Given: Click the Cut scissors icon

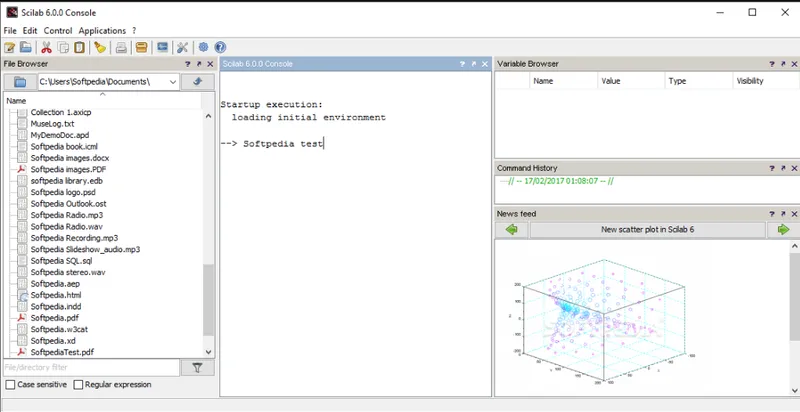Looking at the screenshot, I should tap(46, 47).
